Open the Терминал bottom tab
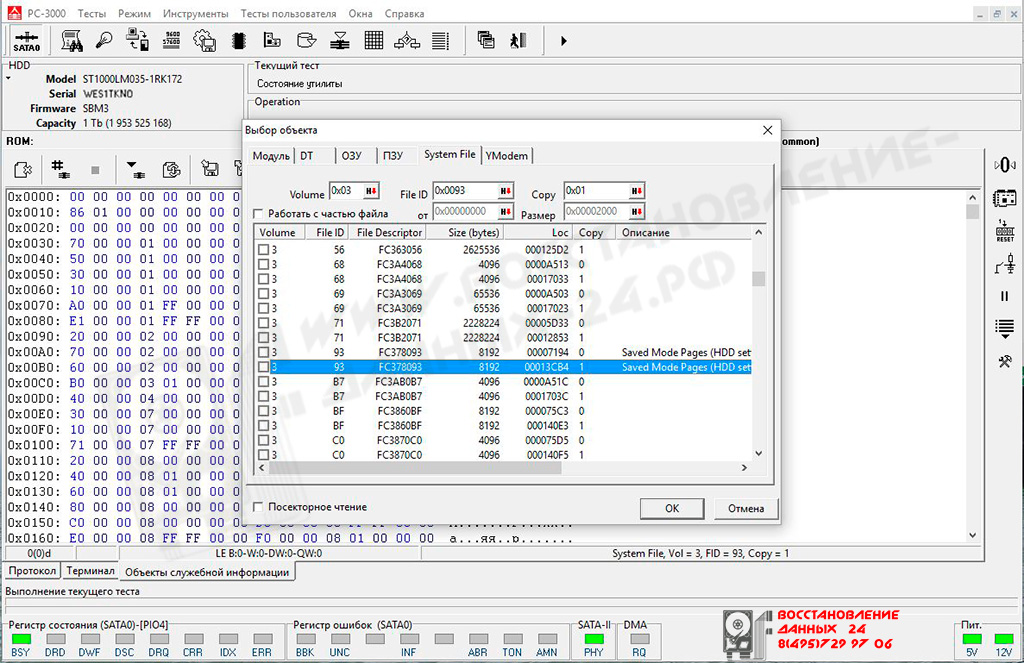This screenshot has height=663, width=1024. coord(90,570)
